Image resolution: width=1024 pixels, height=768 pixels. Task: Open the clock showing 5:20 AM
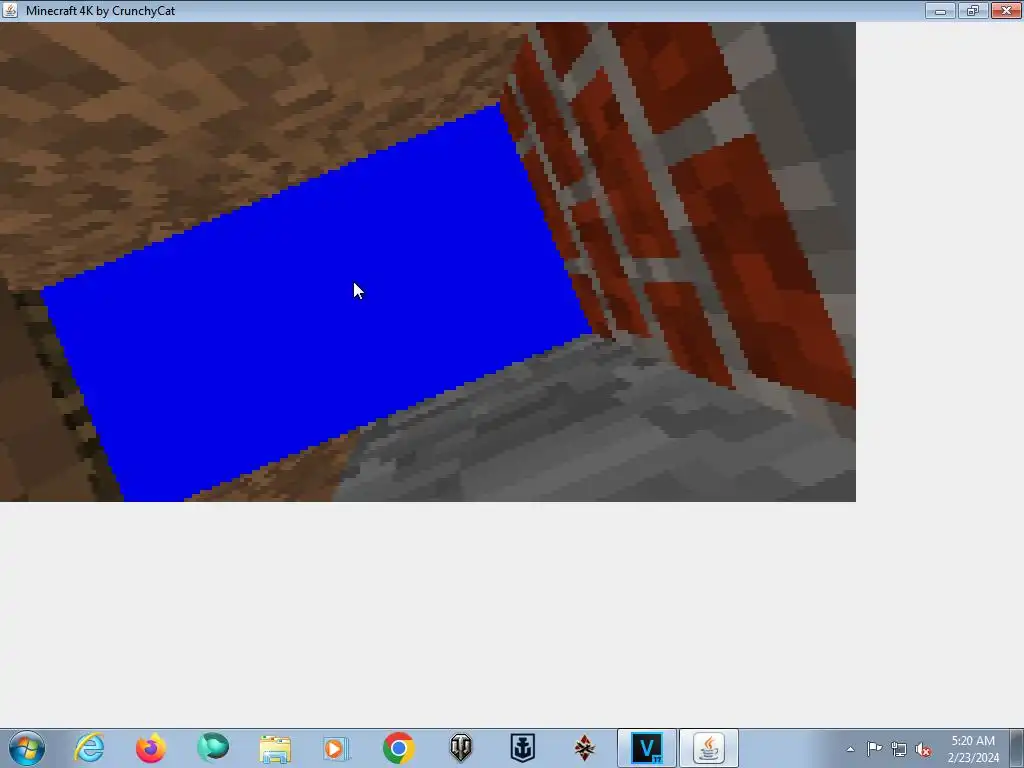click(973, 748)
